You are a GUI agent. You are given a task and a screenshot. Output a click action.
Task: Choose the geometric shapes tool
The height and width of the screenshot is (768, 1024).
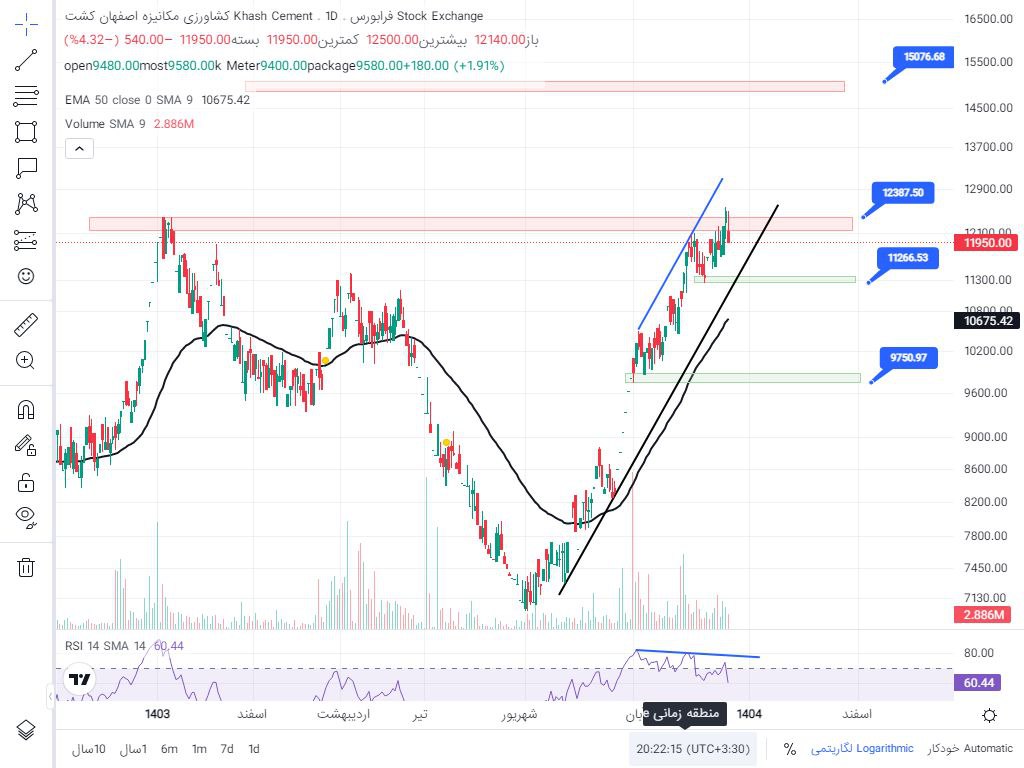point(26,132)
